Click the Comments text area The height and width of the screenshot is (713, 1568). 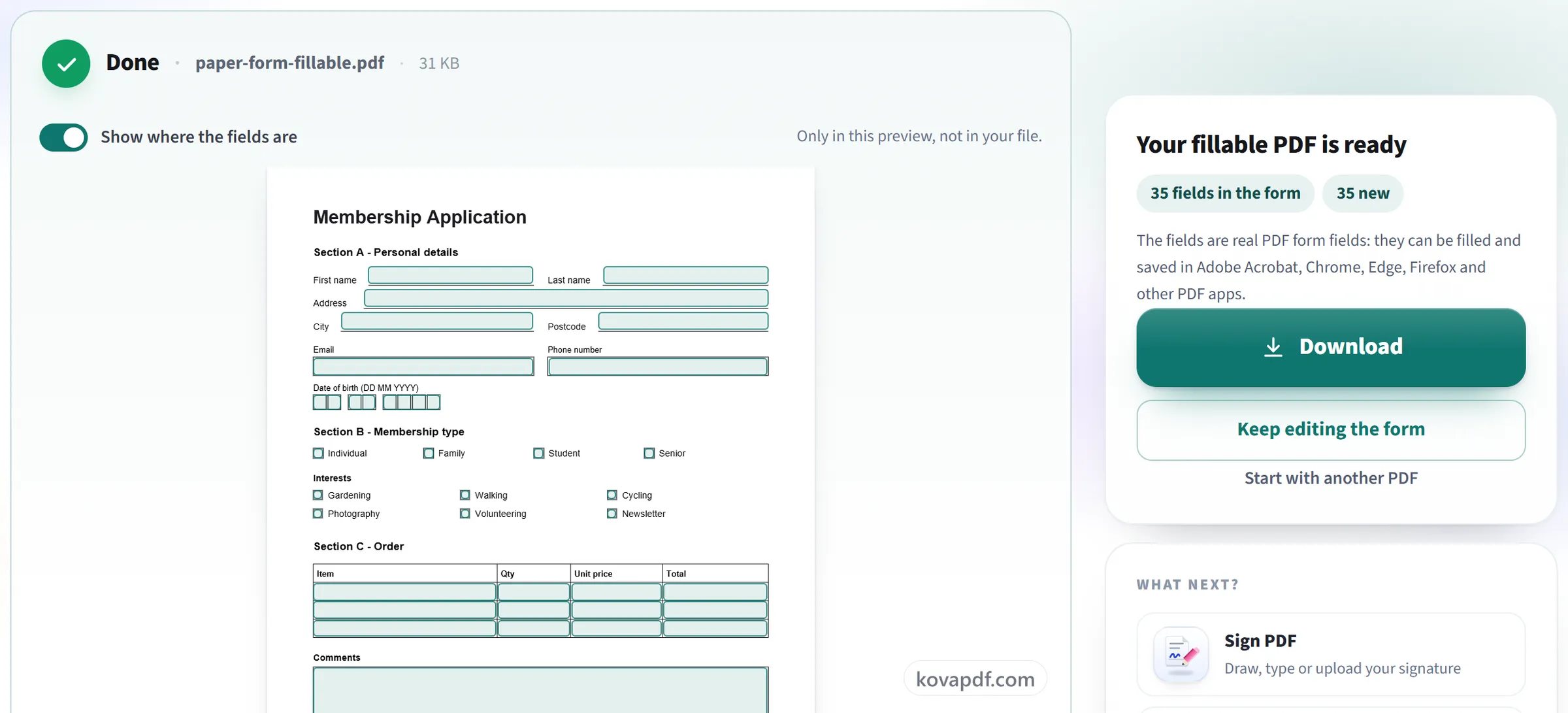tap(540, 690)
